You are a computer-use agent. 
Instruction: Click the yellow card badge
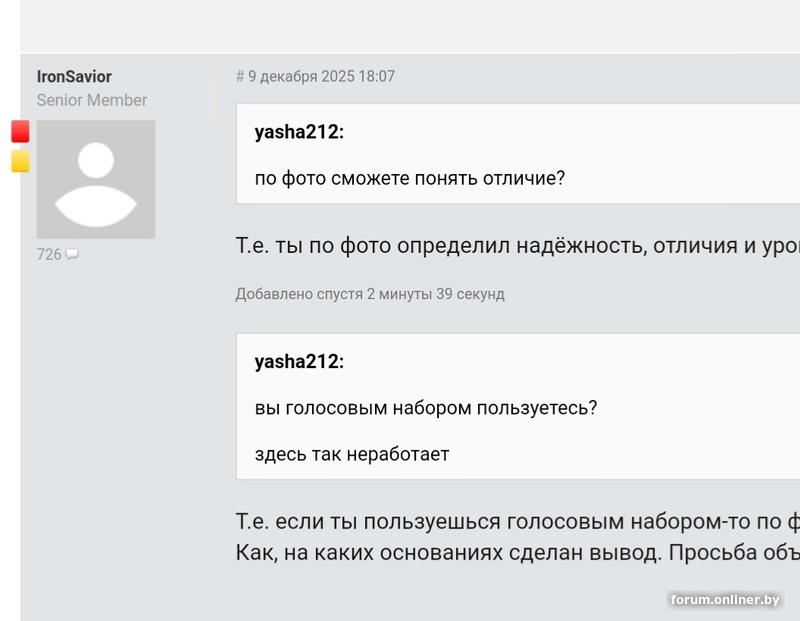point(20,161)
